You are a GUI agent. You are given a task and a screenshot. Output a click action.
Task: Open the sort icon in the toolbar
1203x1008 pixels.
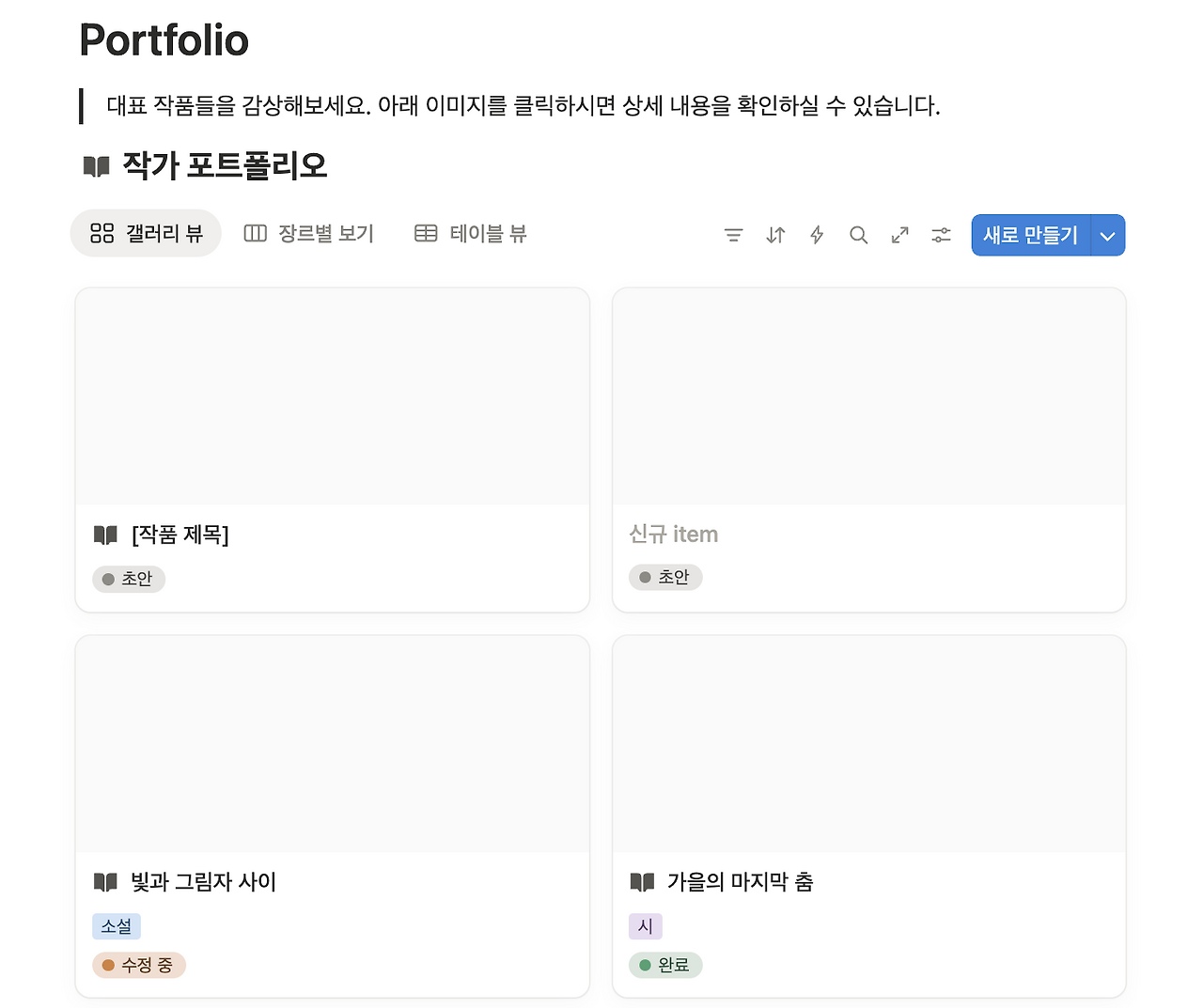point(774,235)
